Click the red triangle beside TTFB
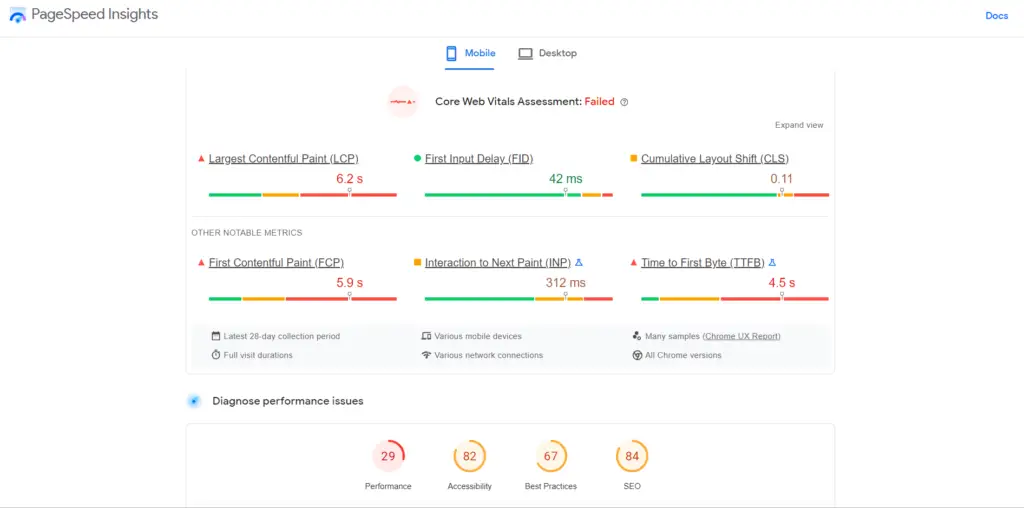The height and width of the screenshot is (508, 1024). [x=633, y=262]
